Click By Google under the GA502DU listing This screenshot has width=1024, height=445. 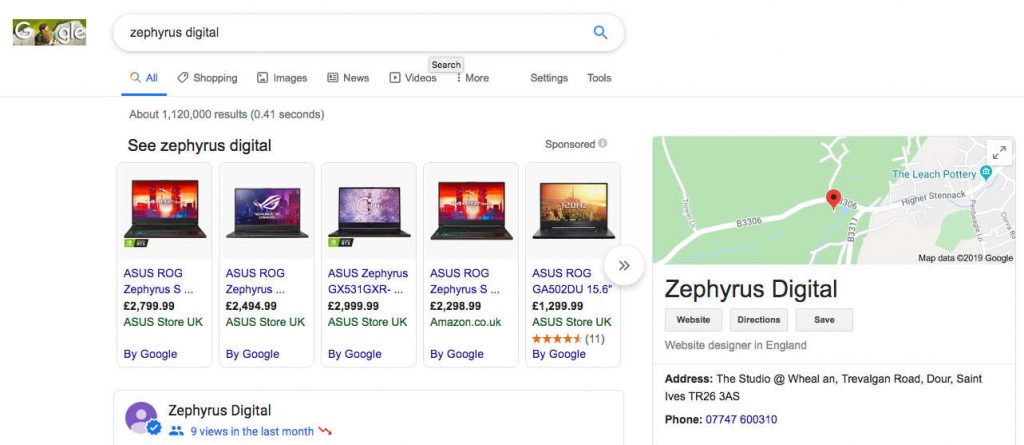[559, 354]
